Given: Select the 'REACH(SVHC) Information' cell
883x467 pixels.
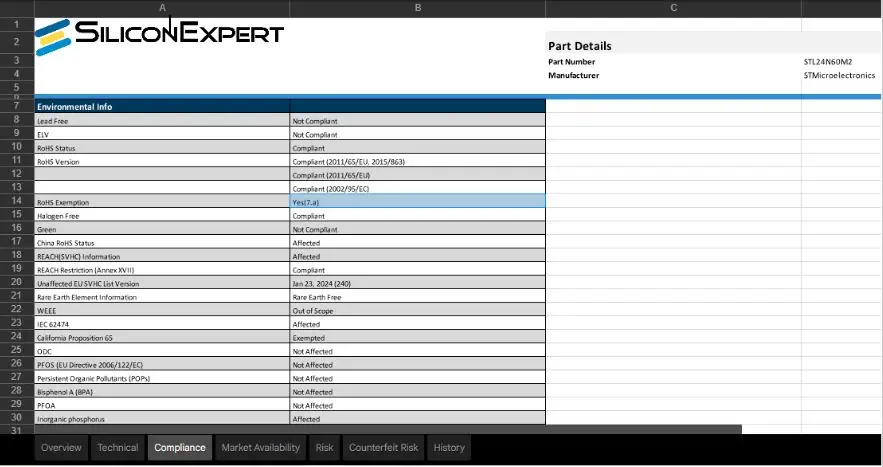Looking at the screenshot, I should [162, 256].
